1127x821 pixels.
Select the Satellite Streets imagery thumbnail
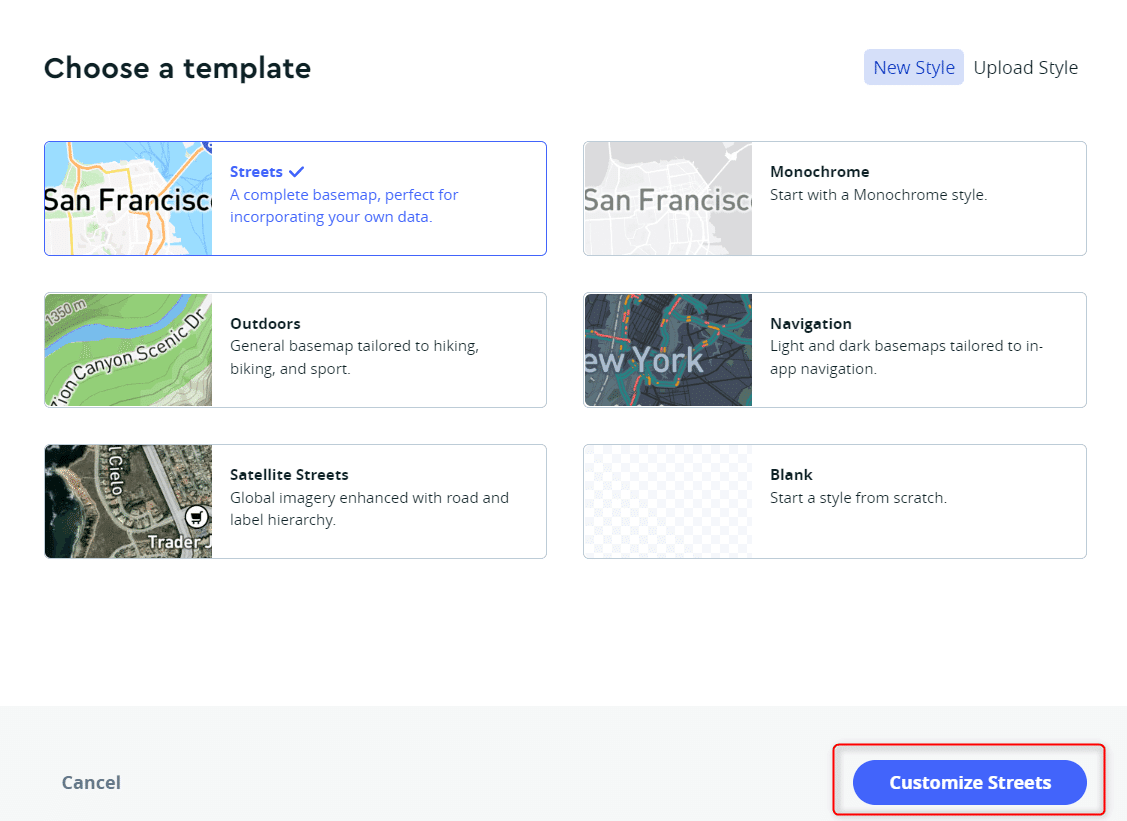tap(129, 501)
